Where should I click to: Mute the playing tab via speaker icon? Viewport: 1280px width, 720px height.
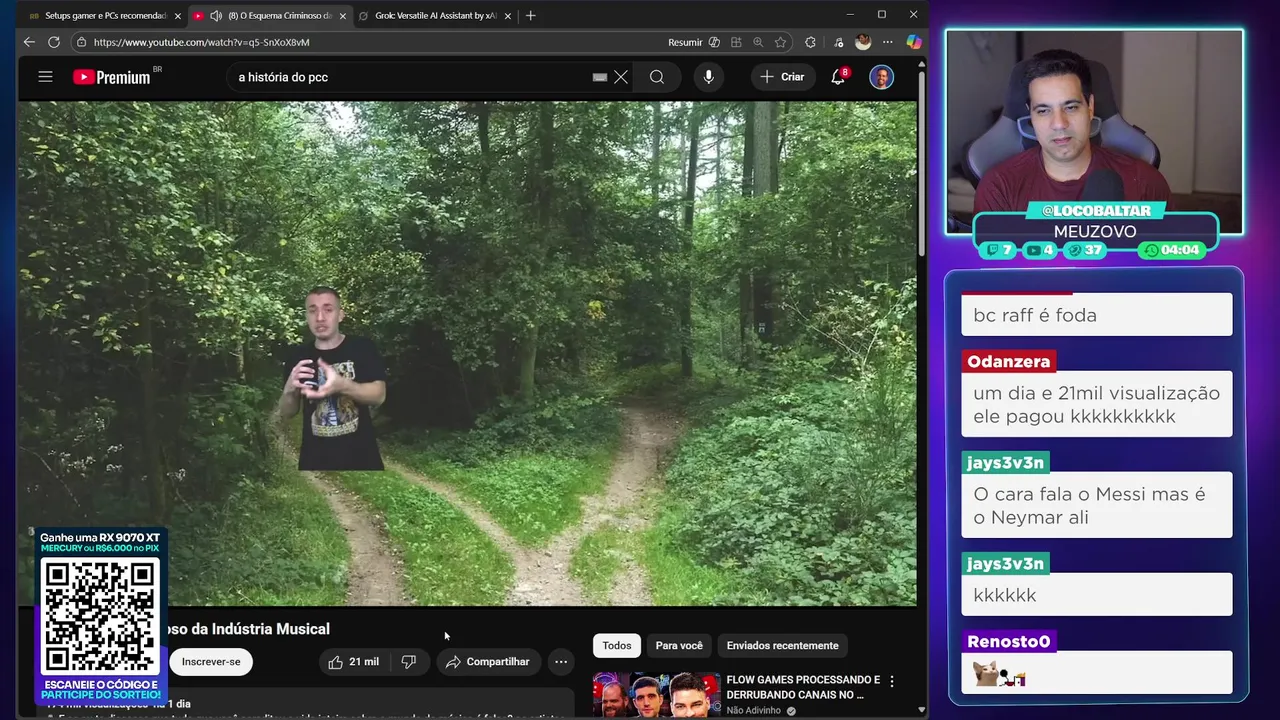[x=216, y=16]
